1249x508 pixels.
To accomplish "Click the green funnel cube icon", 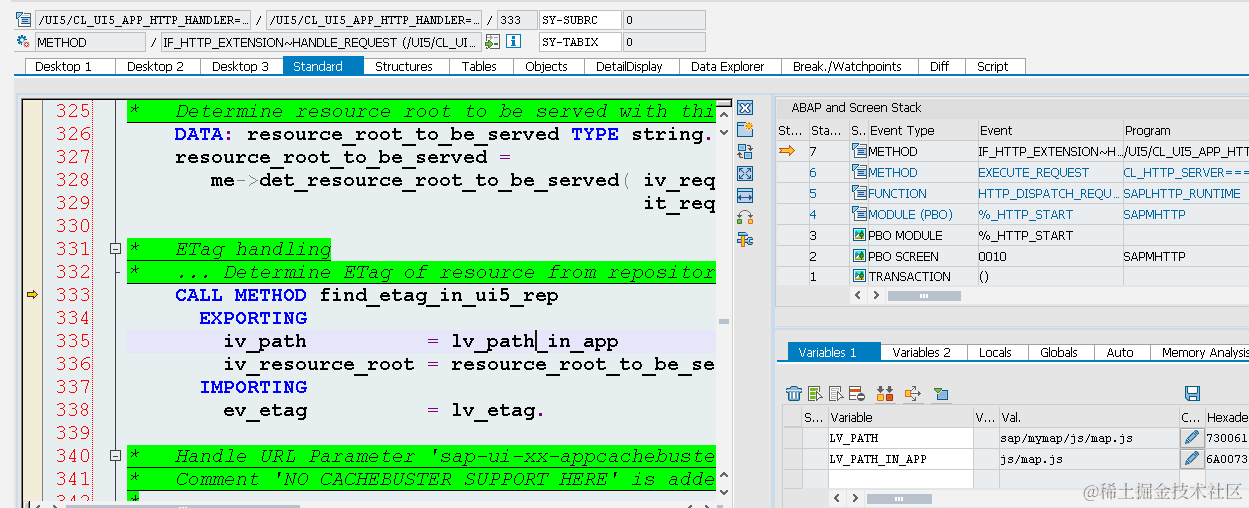I will coord(940,394).
